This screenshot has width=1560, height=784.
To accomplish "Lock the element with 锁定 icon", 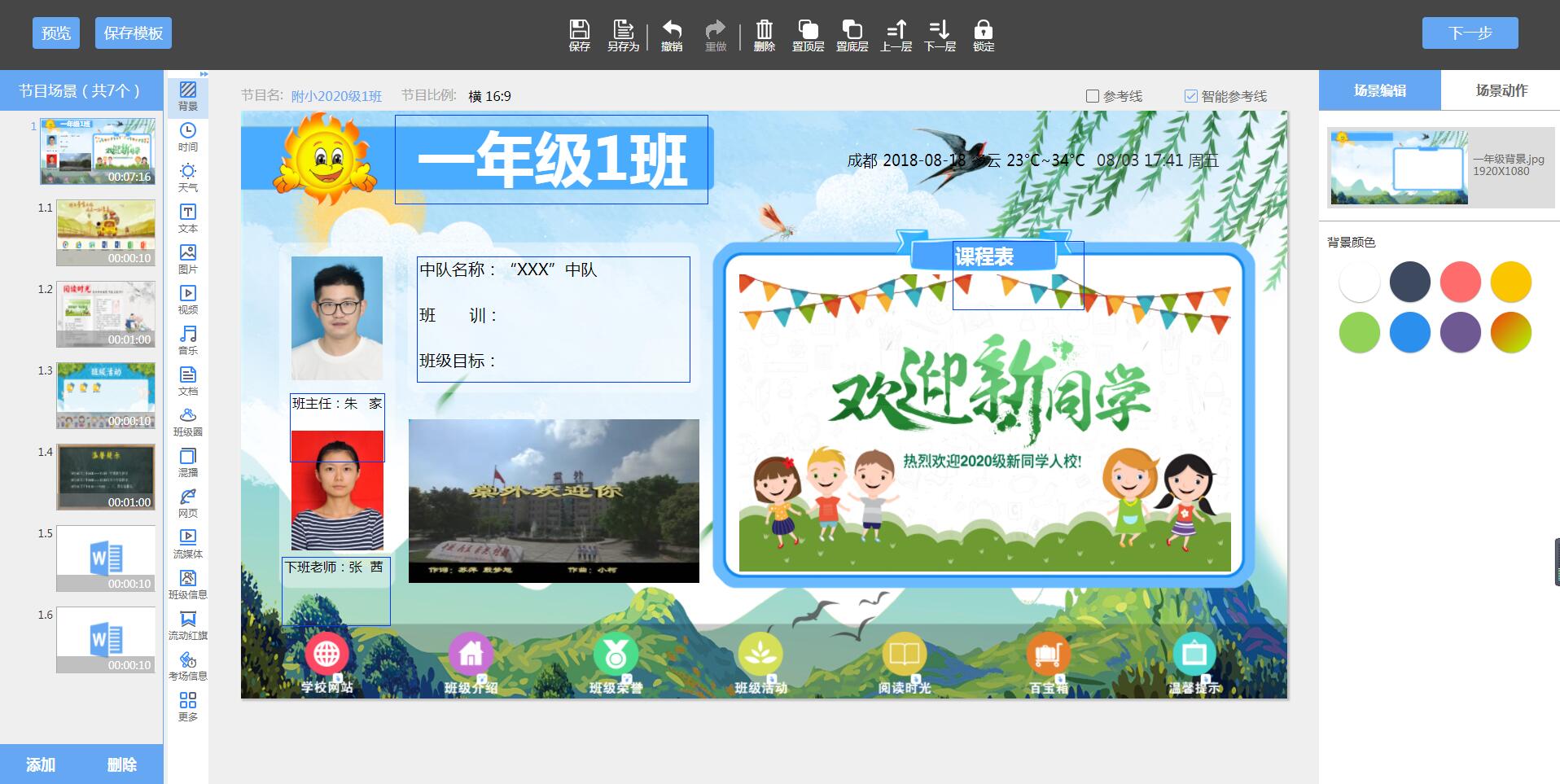I will click(984, 35).
